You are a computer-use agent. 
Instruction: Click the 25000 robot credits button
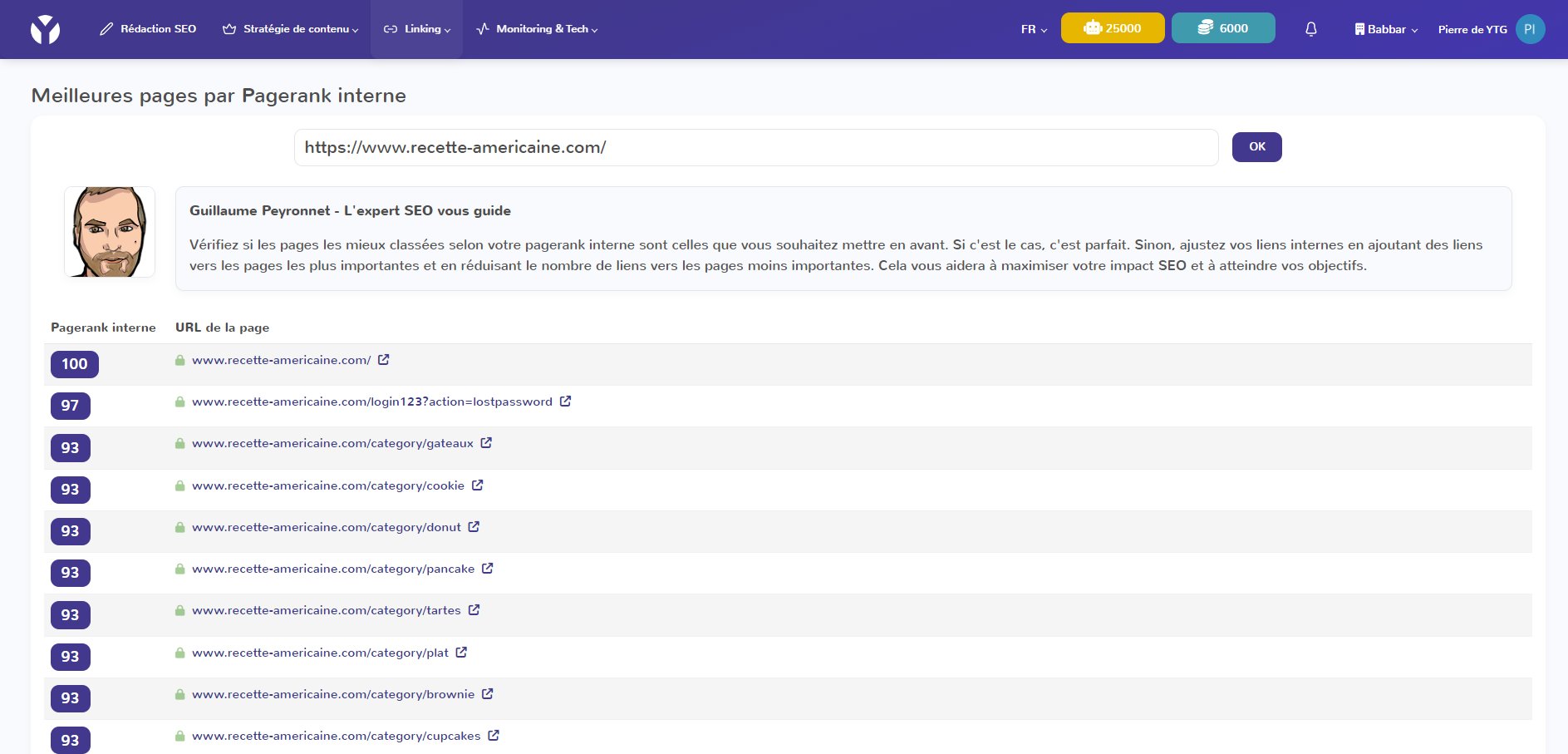1113,28
